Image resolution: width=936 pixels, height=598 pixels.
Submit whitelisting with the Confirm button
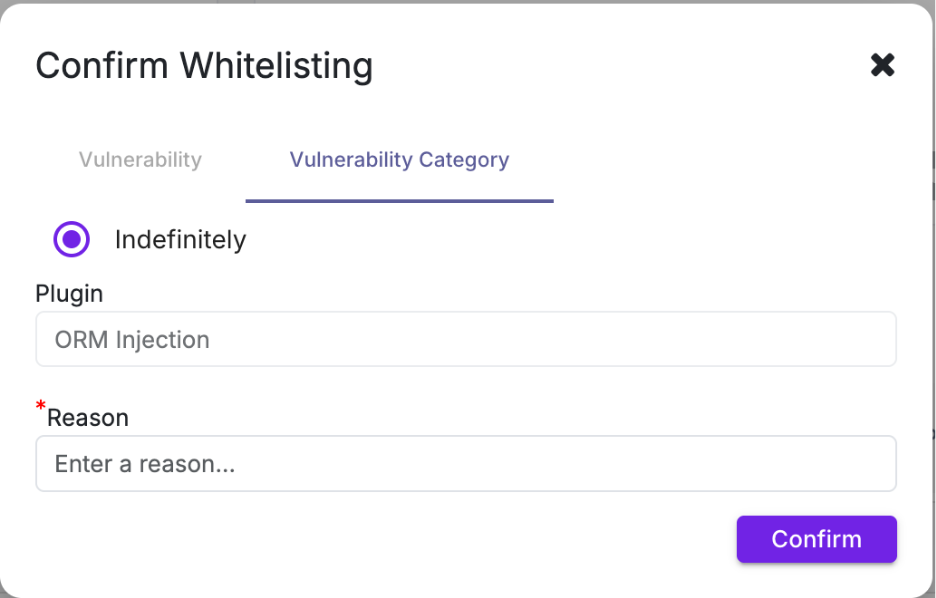click(x=816, y=539)
